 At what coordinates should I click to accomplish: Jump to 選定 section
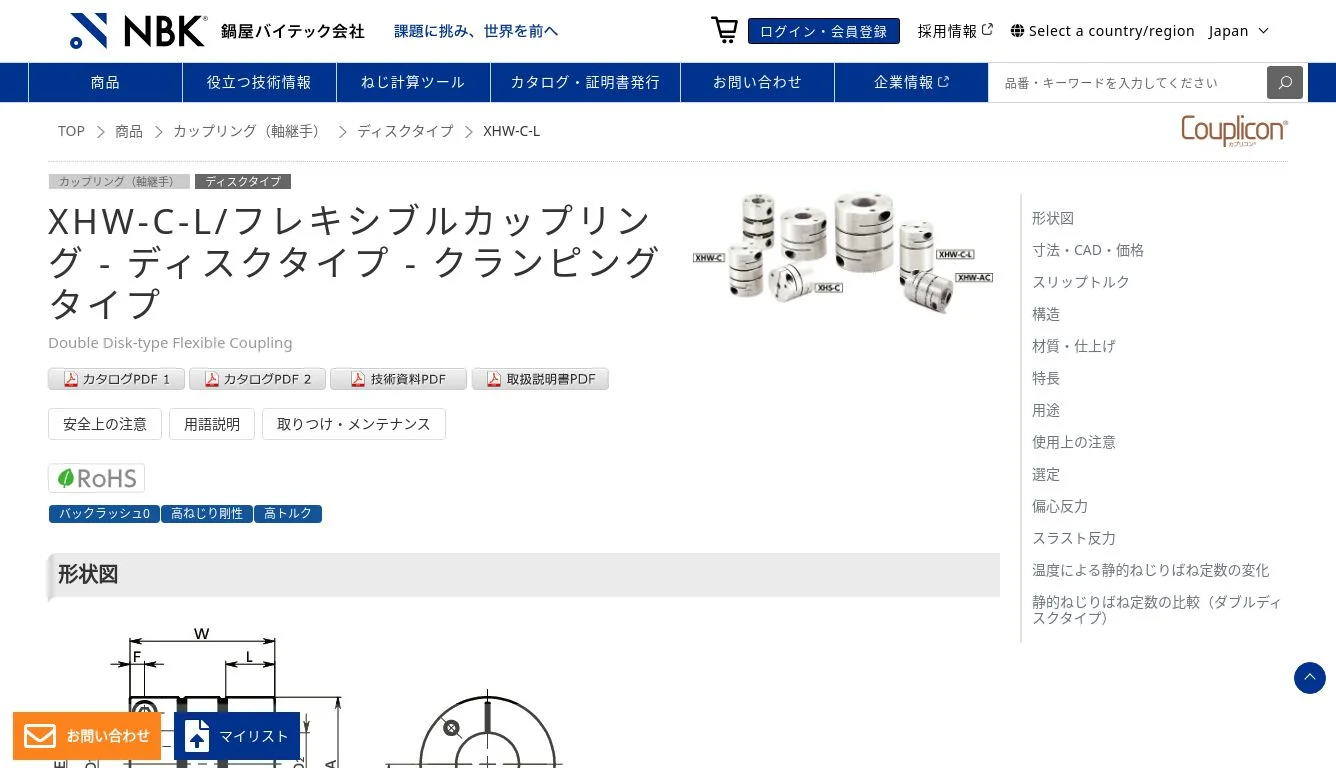[1046, 474]
